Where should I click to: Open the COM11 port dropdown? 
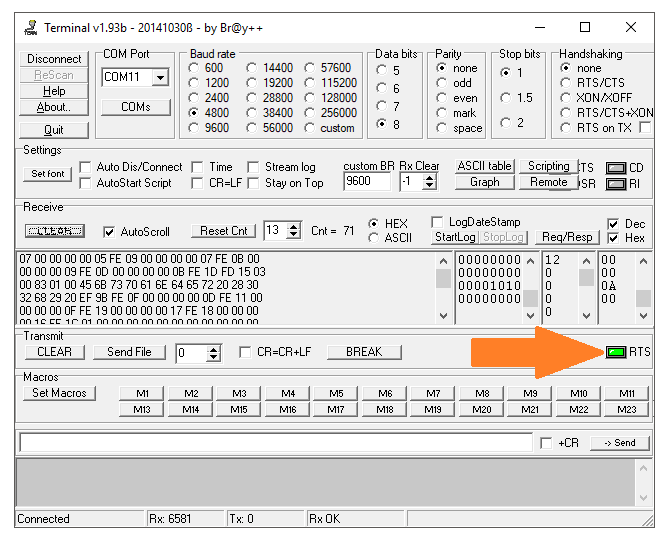coord(161,77)
